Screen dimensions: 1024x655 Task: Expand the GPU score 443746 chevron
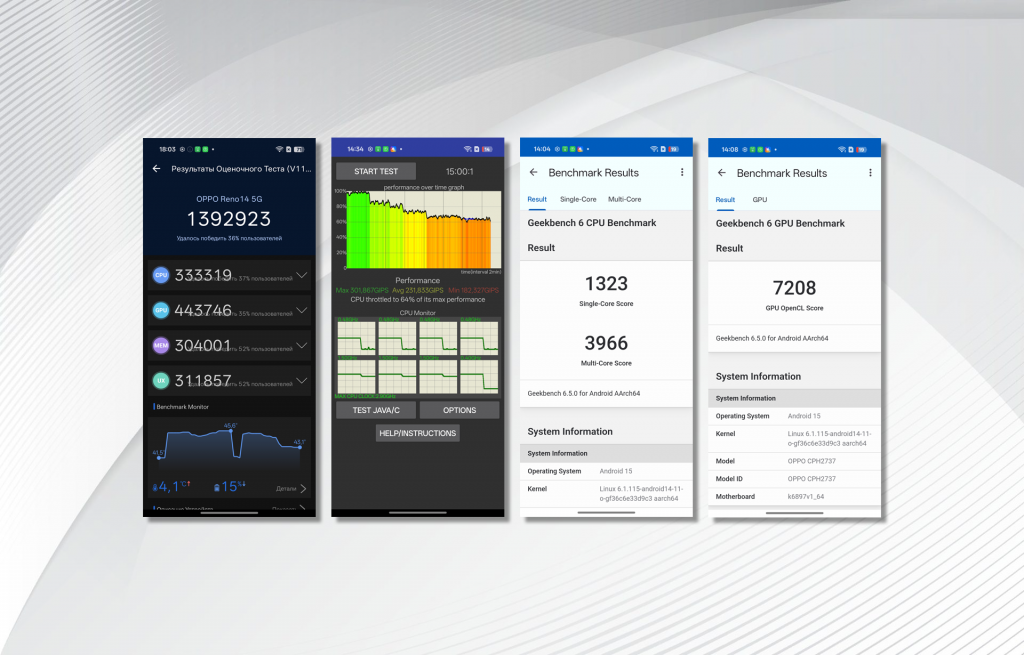pyautogui.click(x=301, y=310)
